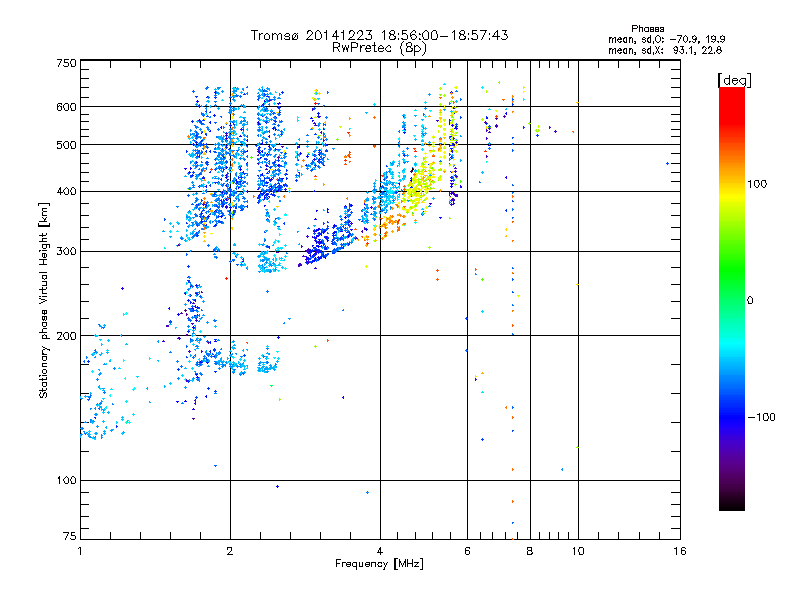
Task: Click the black bottom of the color bar
Action: click(732, 503)
